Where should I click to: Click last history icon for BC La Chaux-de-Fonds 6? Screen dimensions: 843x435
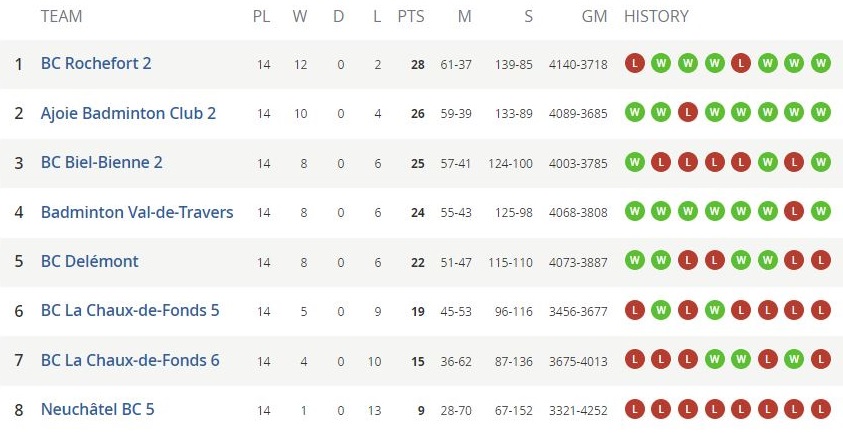pyautogui.click(x=820, y=360)
